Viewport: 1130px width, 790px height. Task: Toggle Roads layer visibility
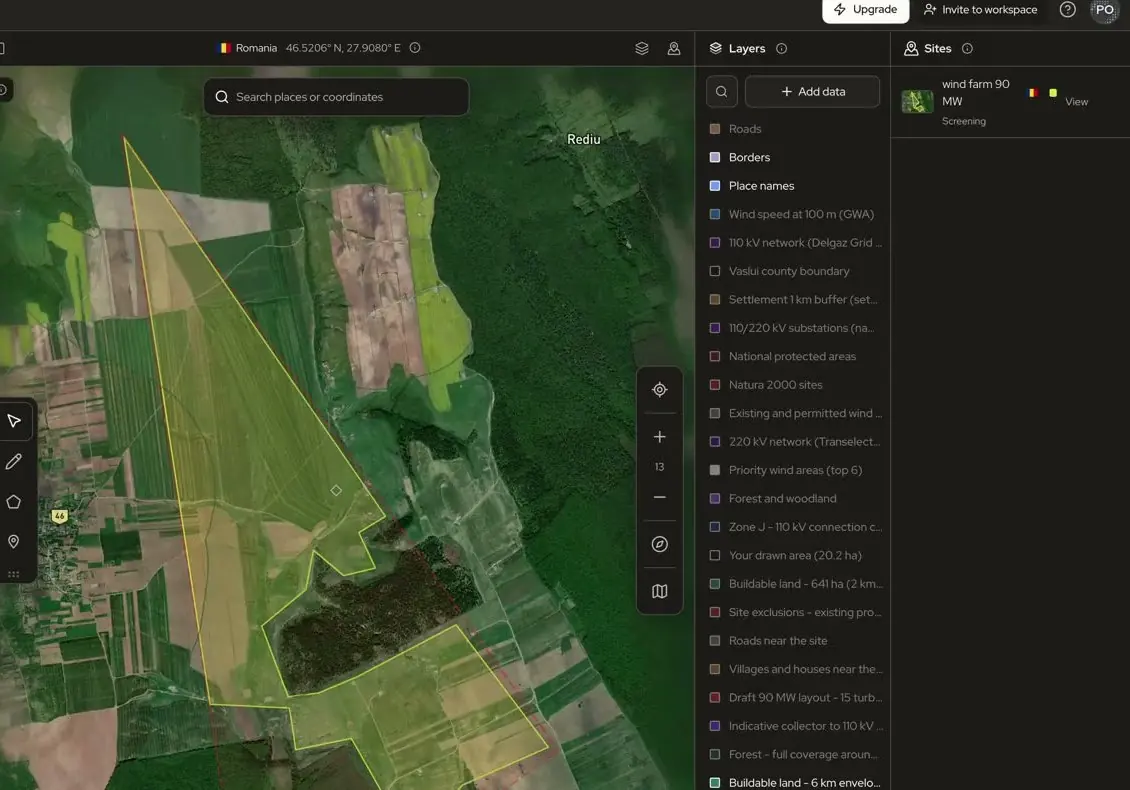[715, 129]
